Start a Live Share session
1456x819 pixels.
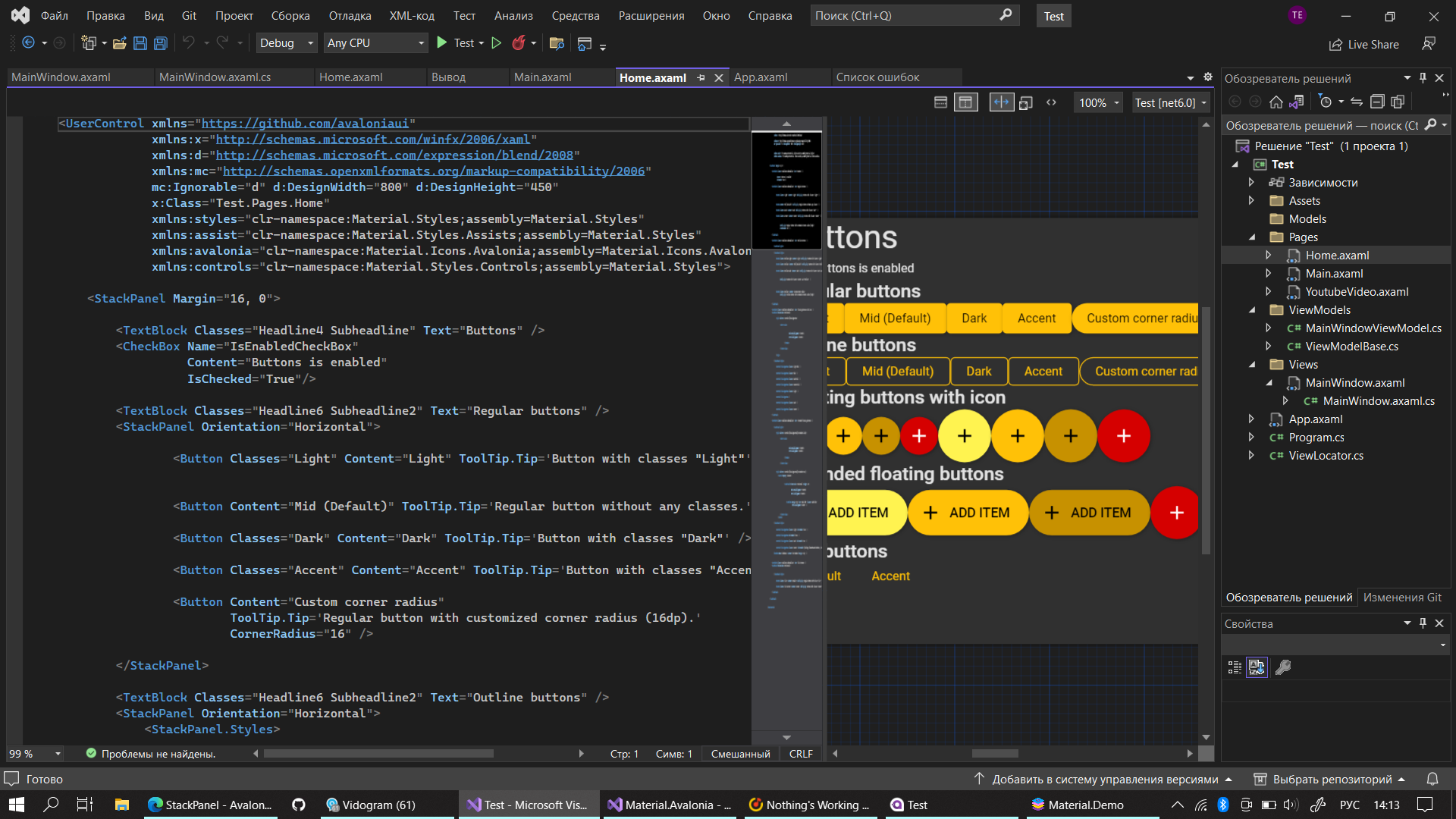tap(1363, 44)
